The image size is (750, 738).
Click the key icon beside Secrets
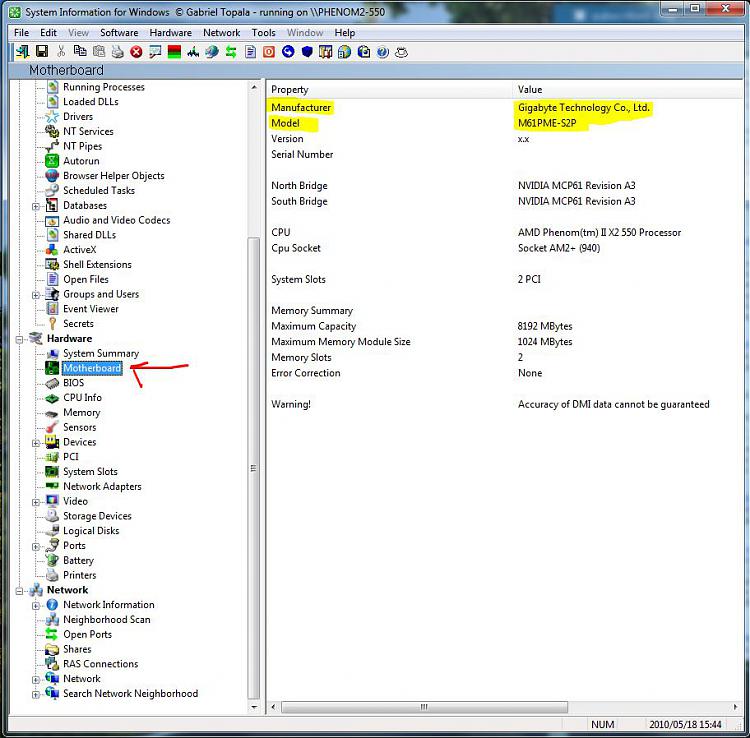[x=52, y=324]
